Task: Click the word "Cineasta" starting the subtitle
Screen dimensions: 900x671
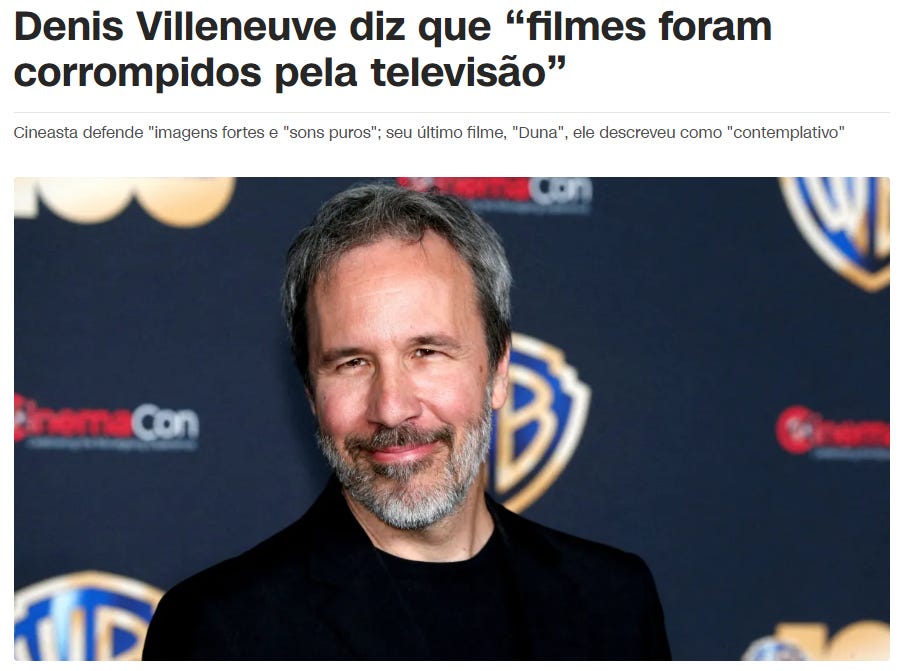Action: (46, 133)
